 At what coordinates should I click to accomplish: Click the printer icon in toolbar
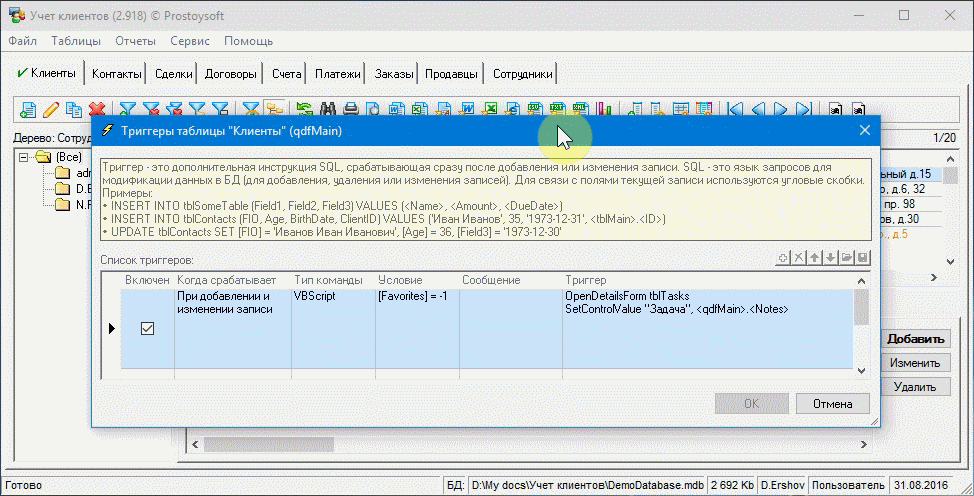click(351, 109)
